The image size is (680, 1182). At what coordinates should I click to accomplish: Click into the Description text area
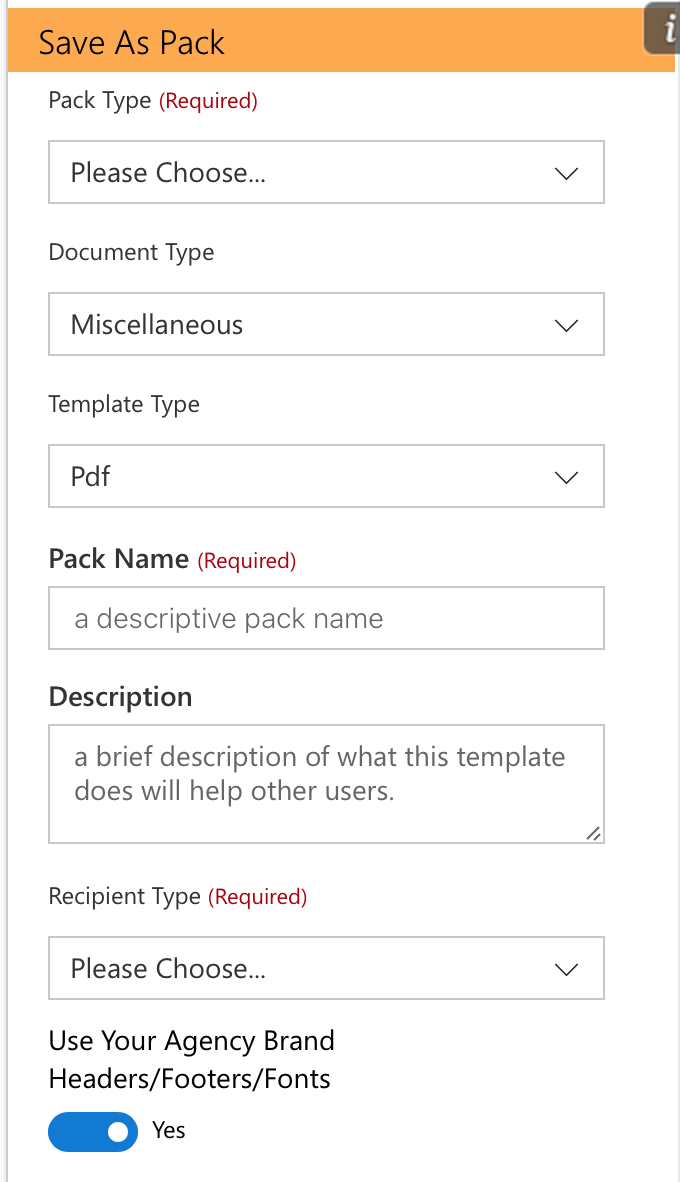326,784
